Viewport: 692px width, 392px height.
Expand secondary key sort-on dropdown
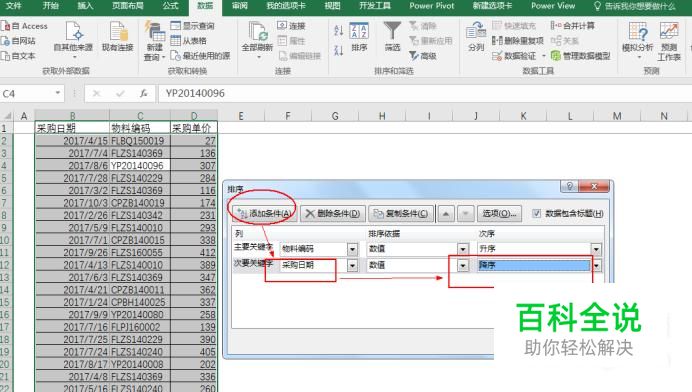[x=463, y=265]
